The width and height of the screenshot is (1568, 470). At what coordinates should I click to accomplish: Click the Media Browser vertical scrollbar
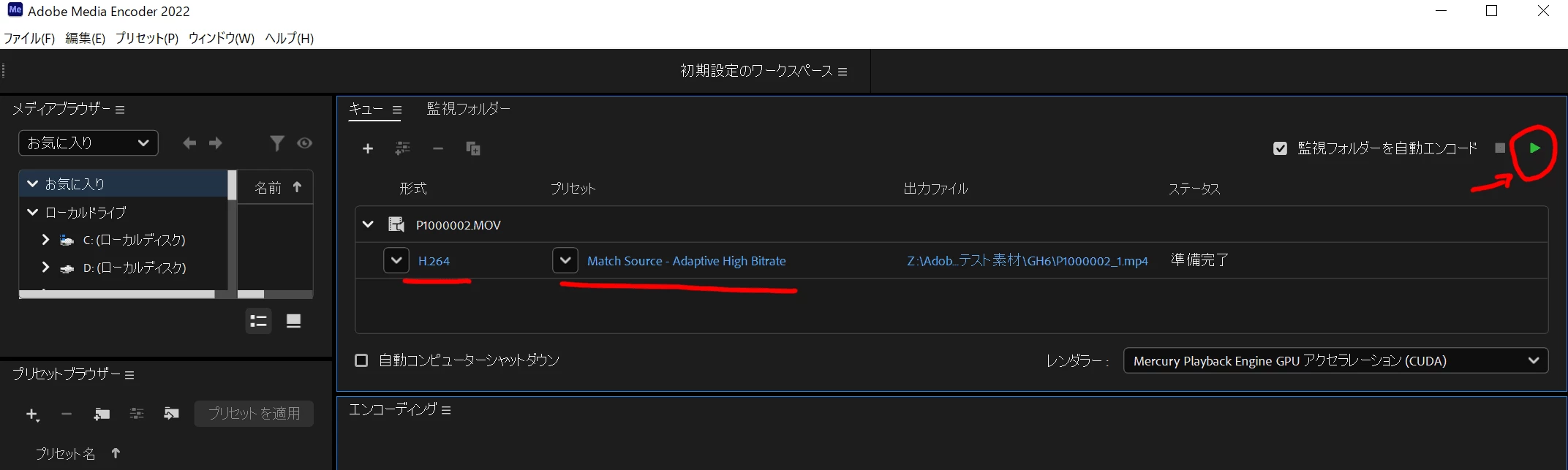232,186
